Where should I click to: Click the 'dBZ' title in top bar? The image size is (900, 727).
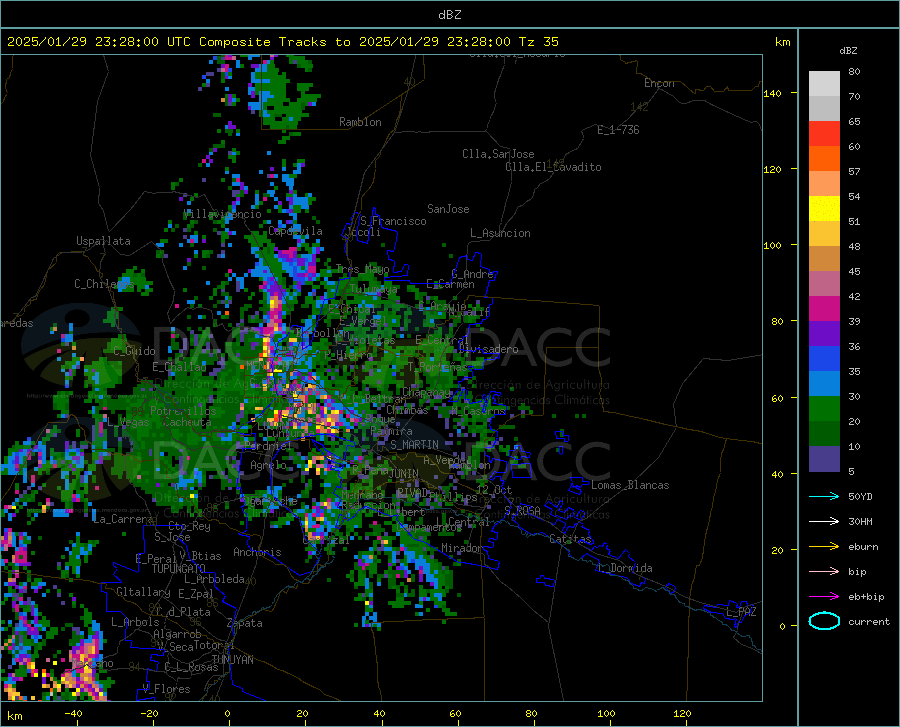[449, 15]
